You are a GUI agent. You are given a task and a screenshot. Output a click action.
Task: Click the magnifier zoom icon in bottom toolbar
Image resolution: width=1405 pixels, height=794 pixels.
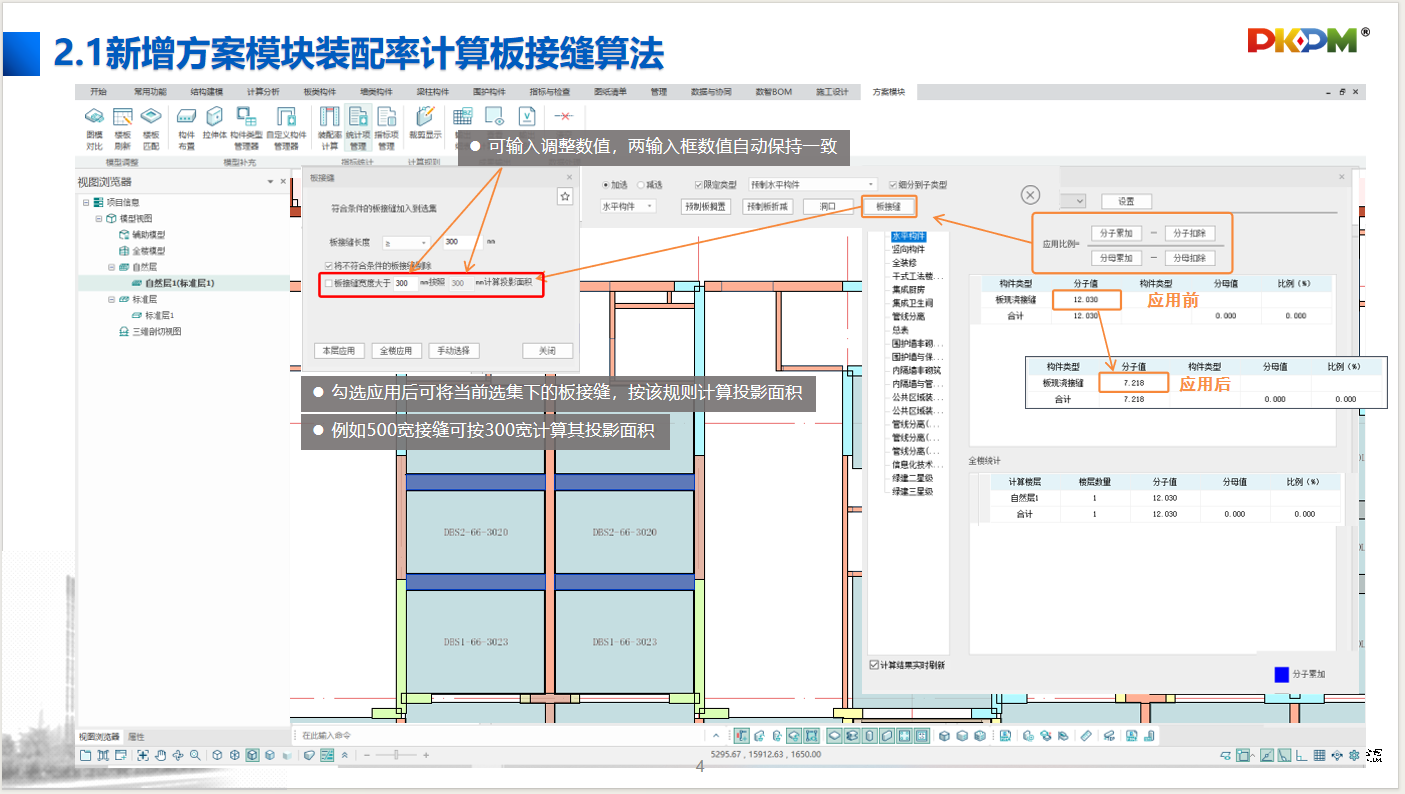coord(195,755)
